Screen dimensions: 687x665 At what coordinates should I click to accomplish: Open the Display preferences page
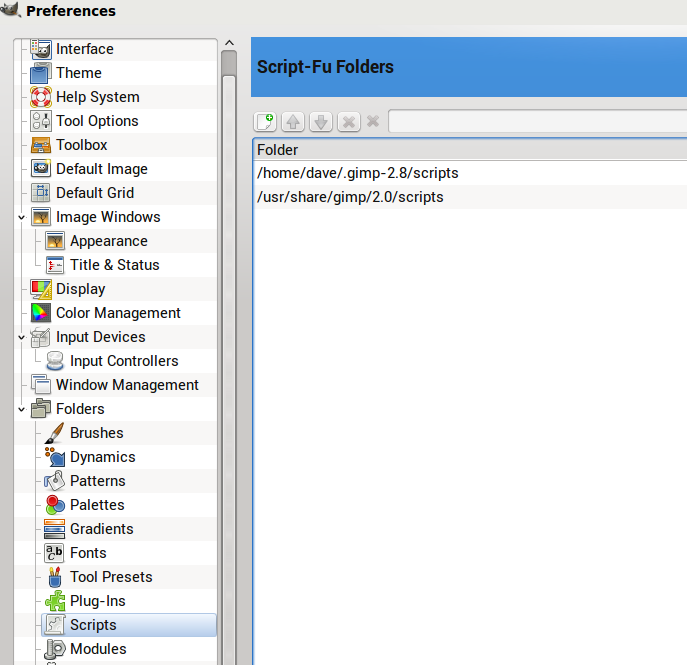click(x=81, y=289)
